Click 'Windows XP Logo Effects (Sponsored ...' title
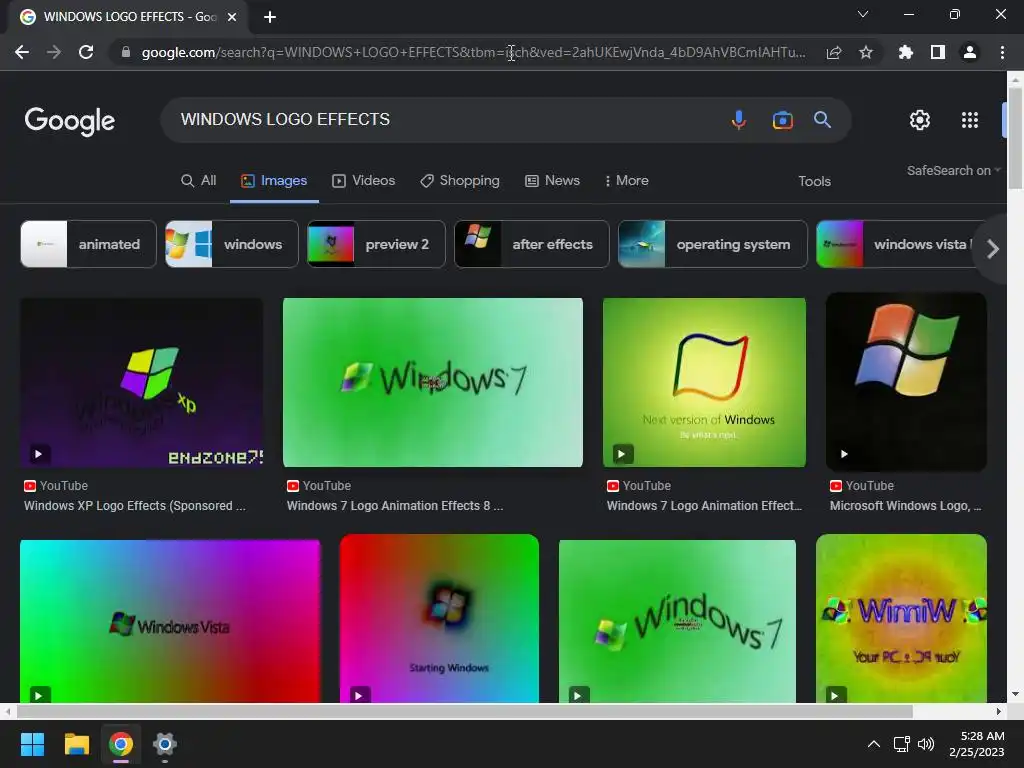 point(135,505)
